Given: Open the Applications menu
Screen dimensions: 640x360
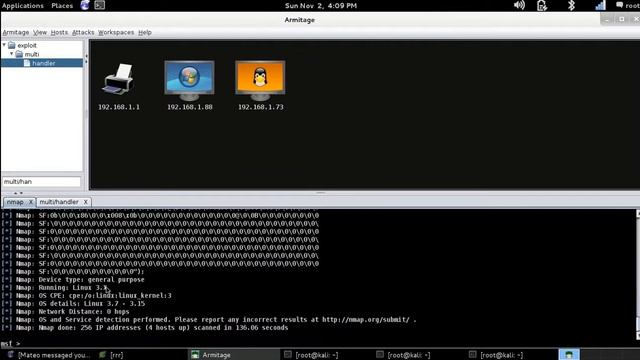Looking at the screenshot, I should 22,5.
